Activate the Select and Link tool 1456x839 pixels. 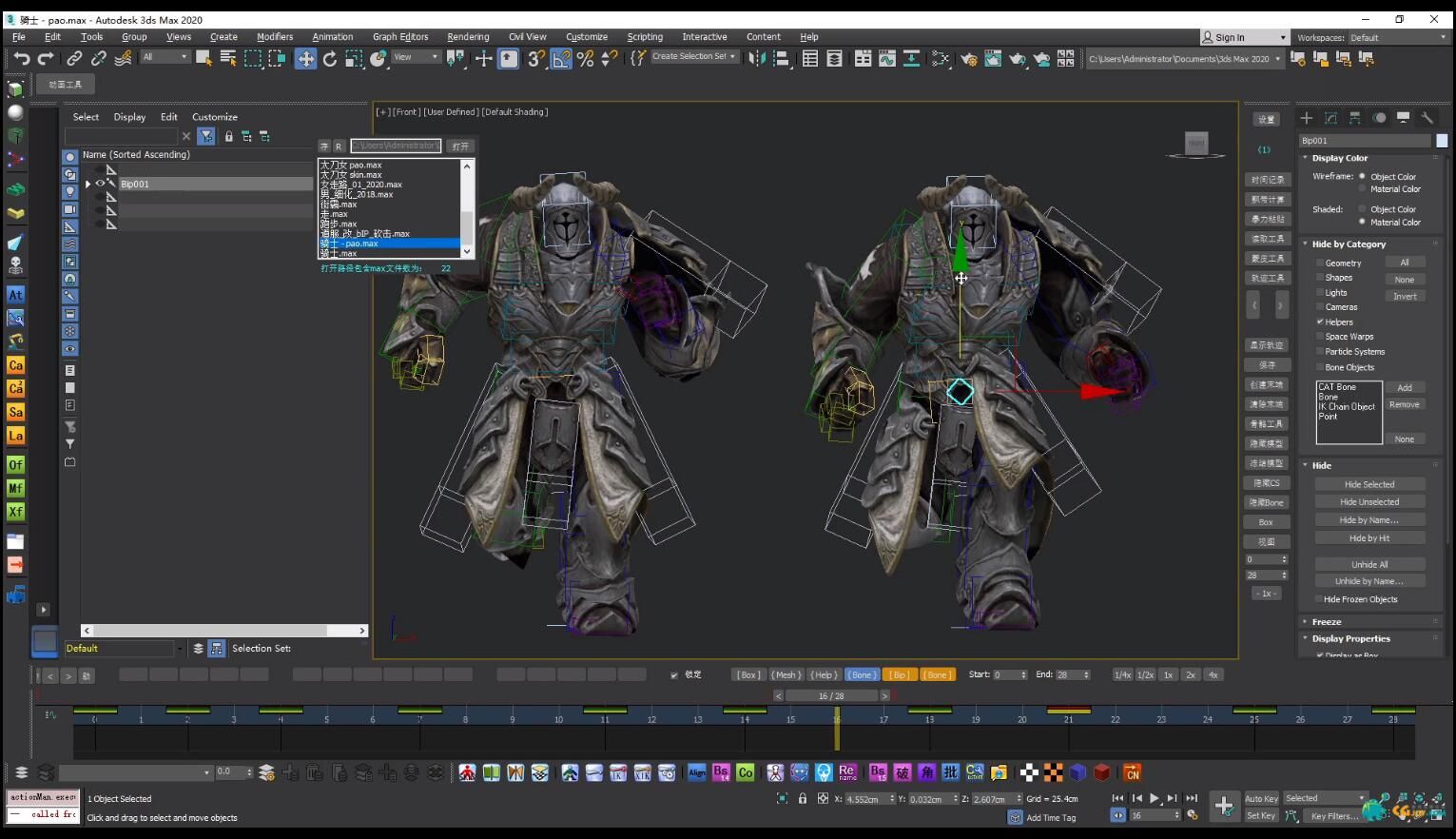[74, 59]
